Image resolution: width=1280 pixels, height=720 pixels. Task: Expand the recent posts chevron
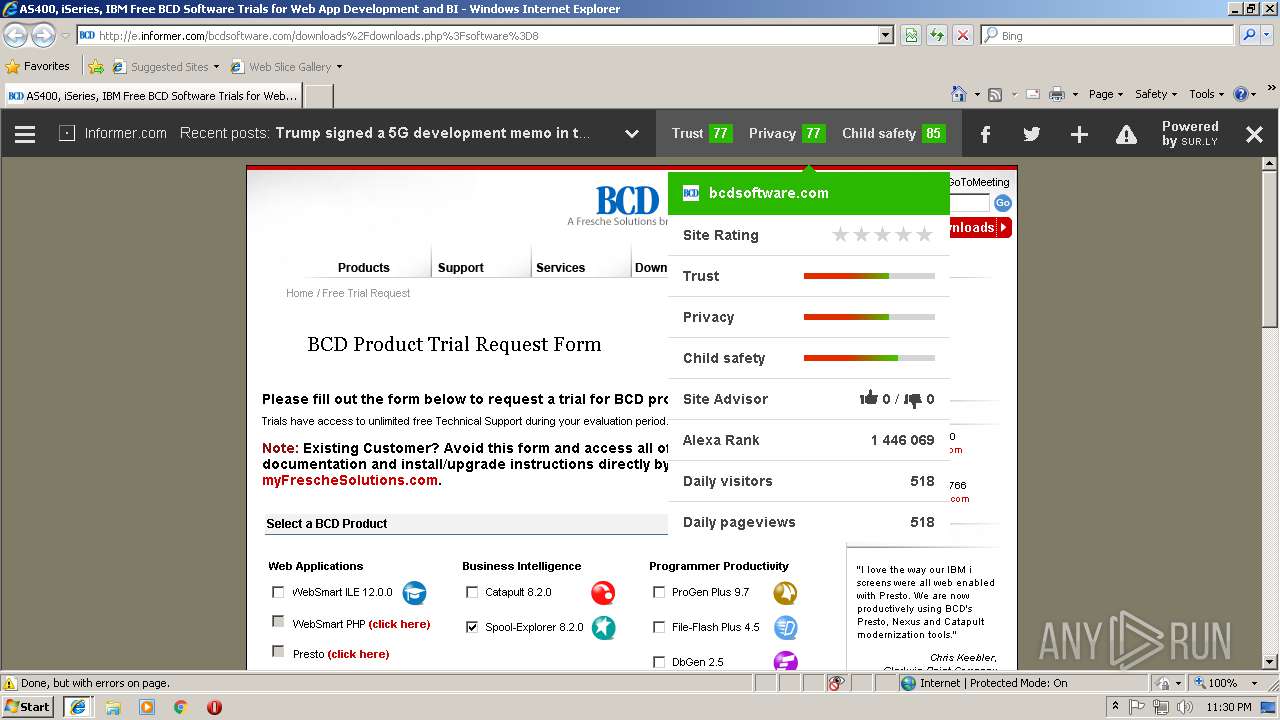tap(631, 134)
